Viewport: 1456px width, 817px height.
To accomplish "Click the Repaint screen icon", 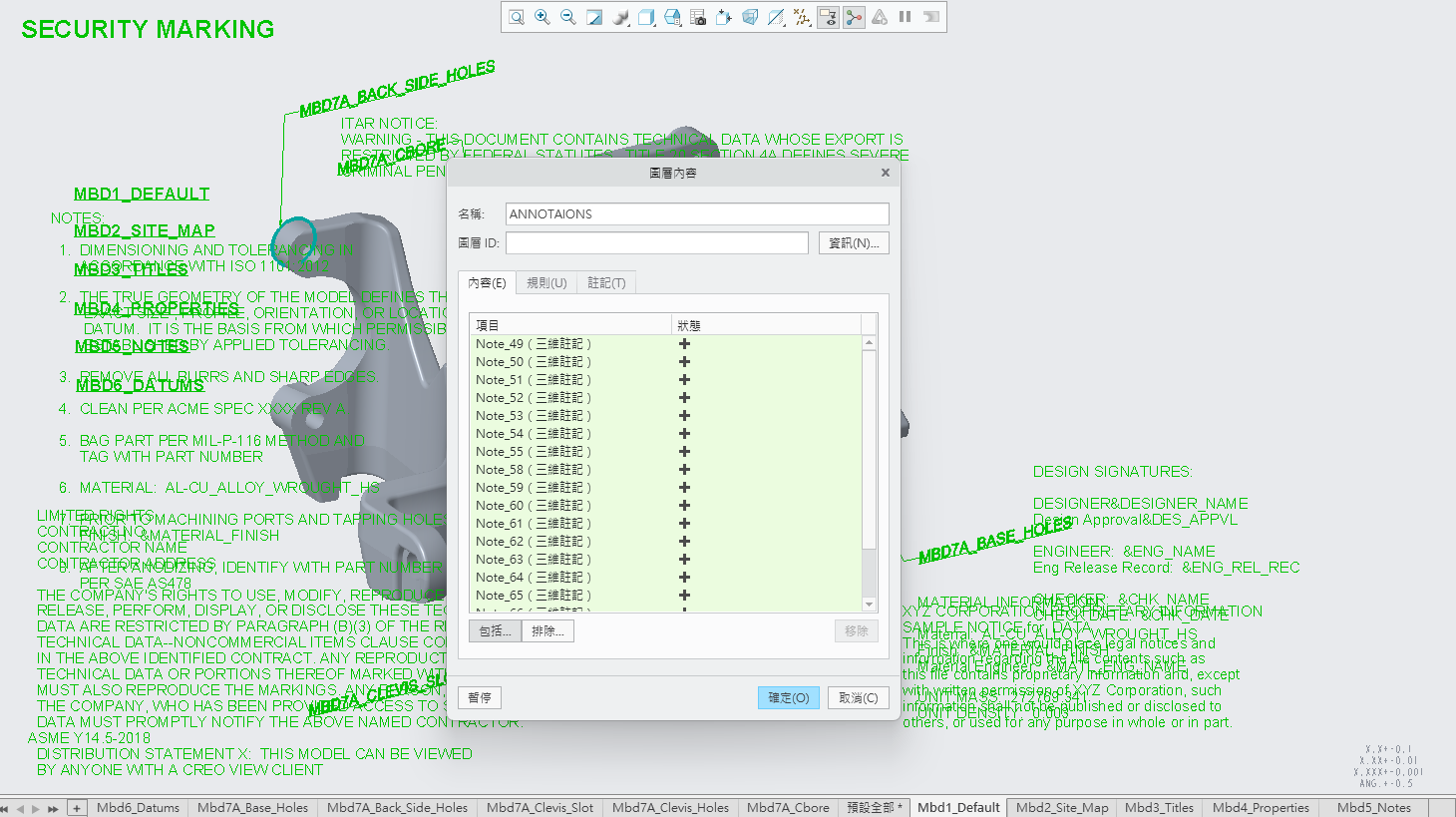I will [594, 17].
